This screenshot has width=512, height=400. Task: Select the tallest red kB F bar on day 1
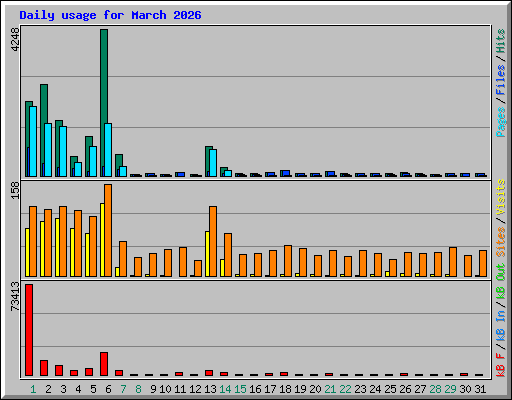coord(29,330)
